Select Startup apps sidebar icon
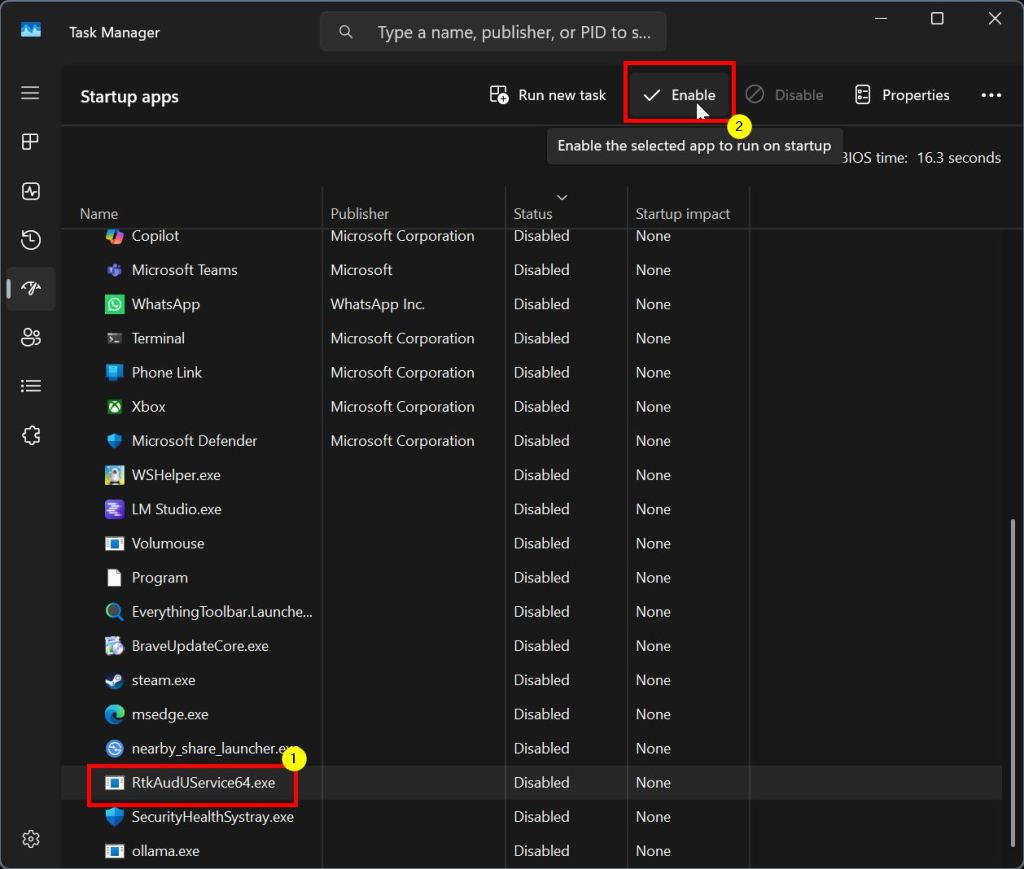 [x=30, y=288]
